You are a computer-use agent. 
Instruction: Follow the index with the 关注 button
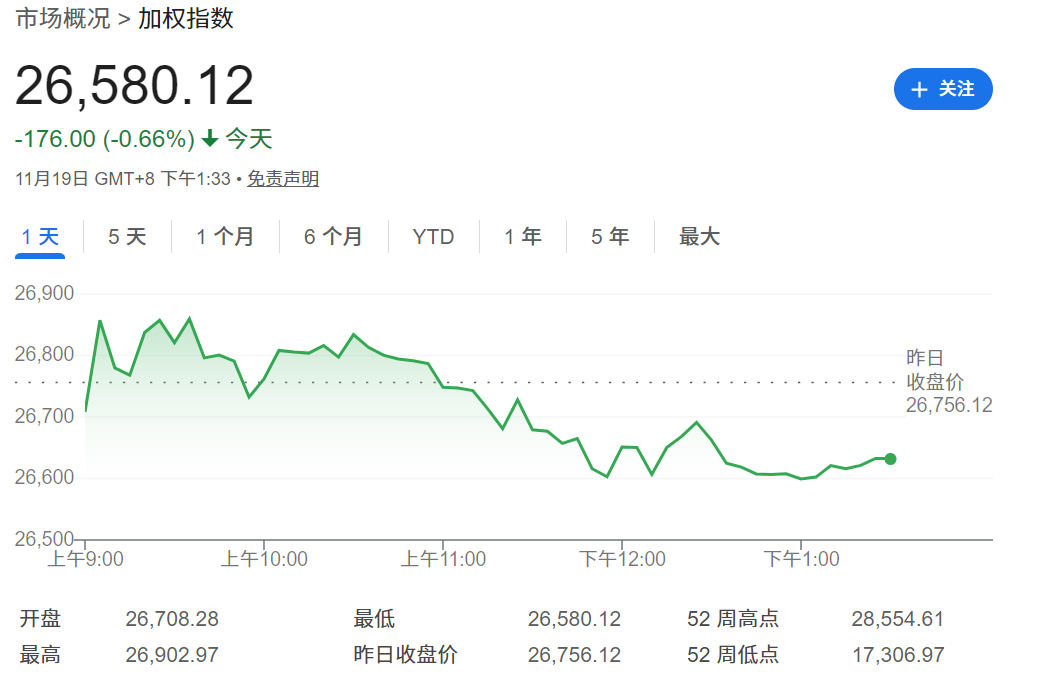[x=943, y=89]
